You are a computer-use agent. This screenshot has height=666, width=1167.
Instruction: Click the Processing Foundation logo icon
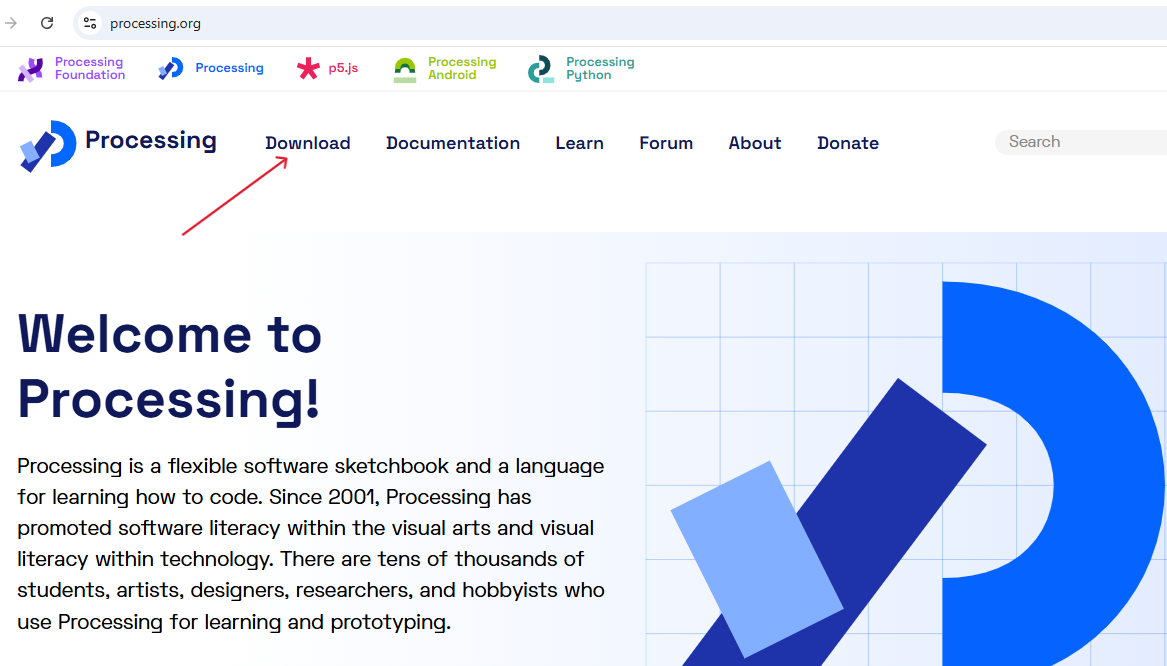[31, 69]
